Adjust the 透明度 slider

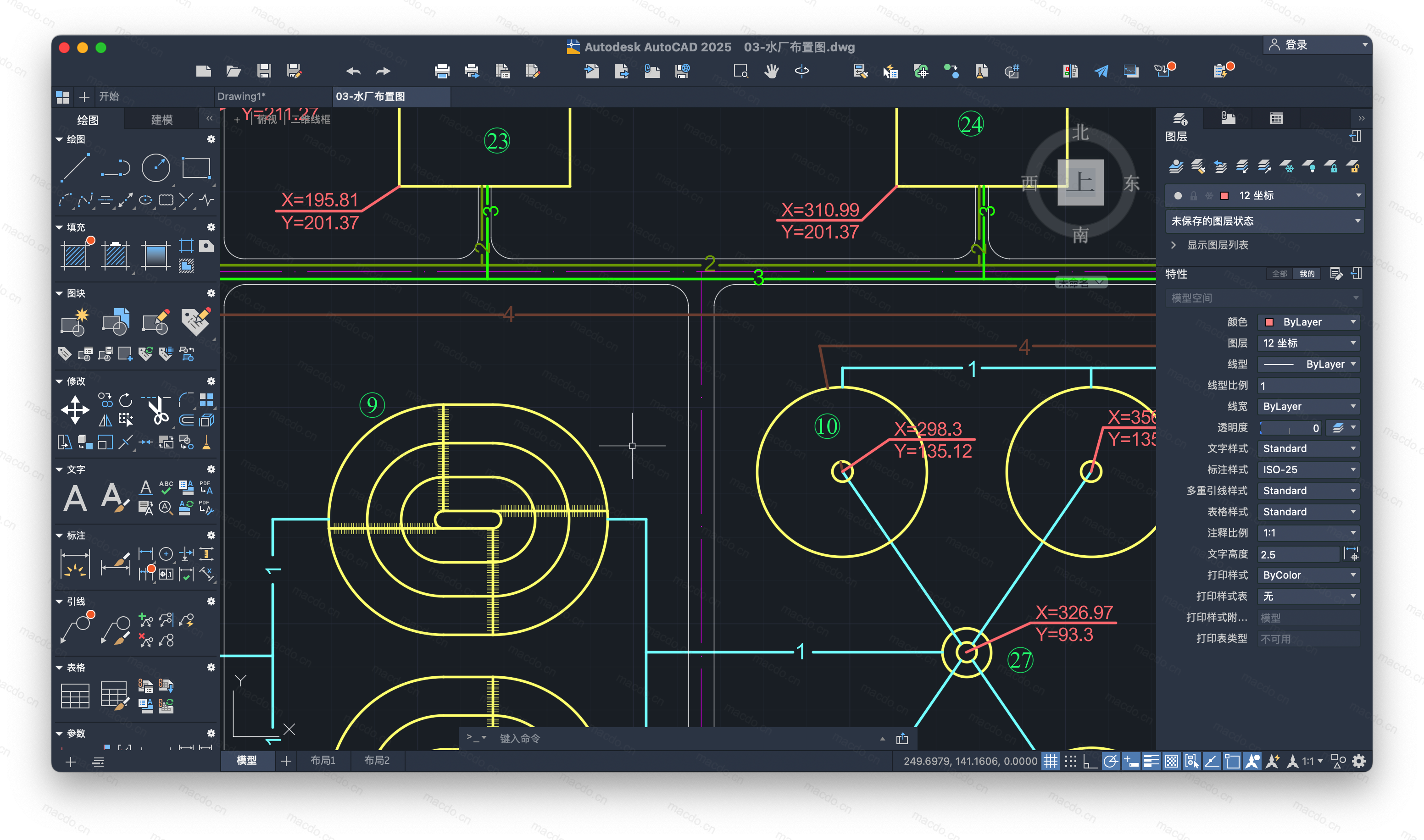1291,428
